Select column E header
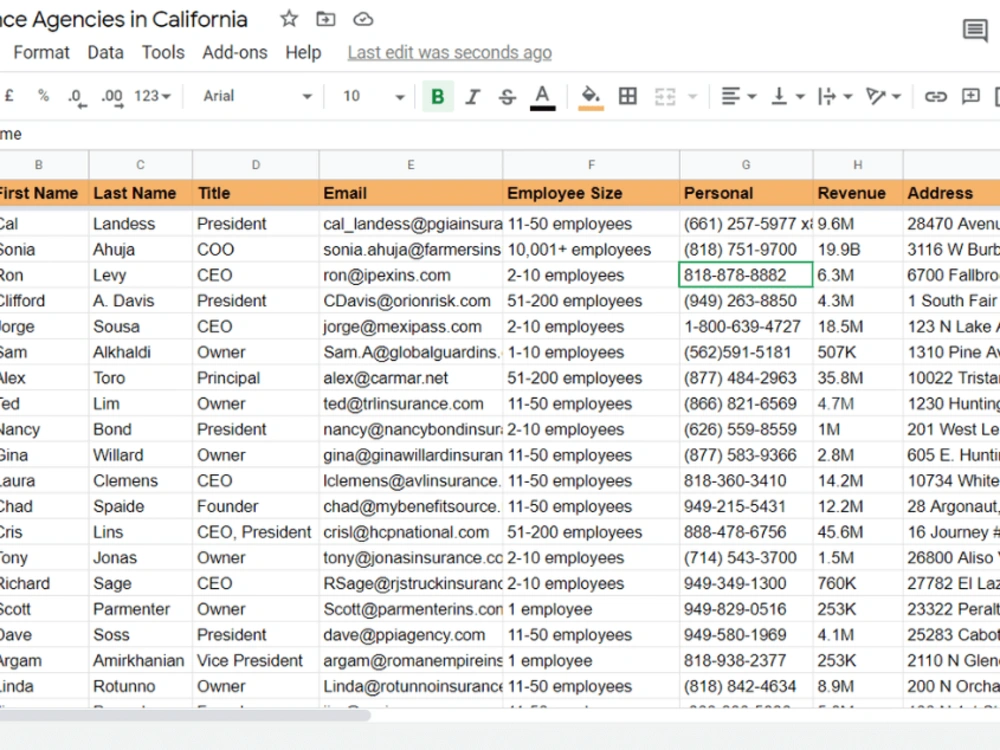 (x=411, y=165)
